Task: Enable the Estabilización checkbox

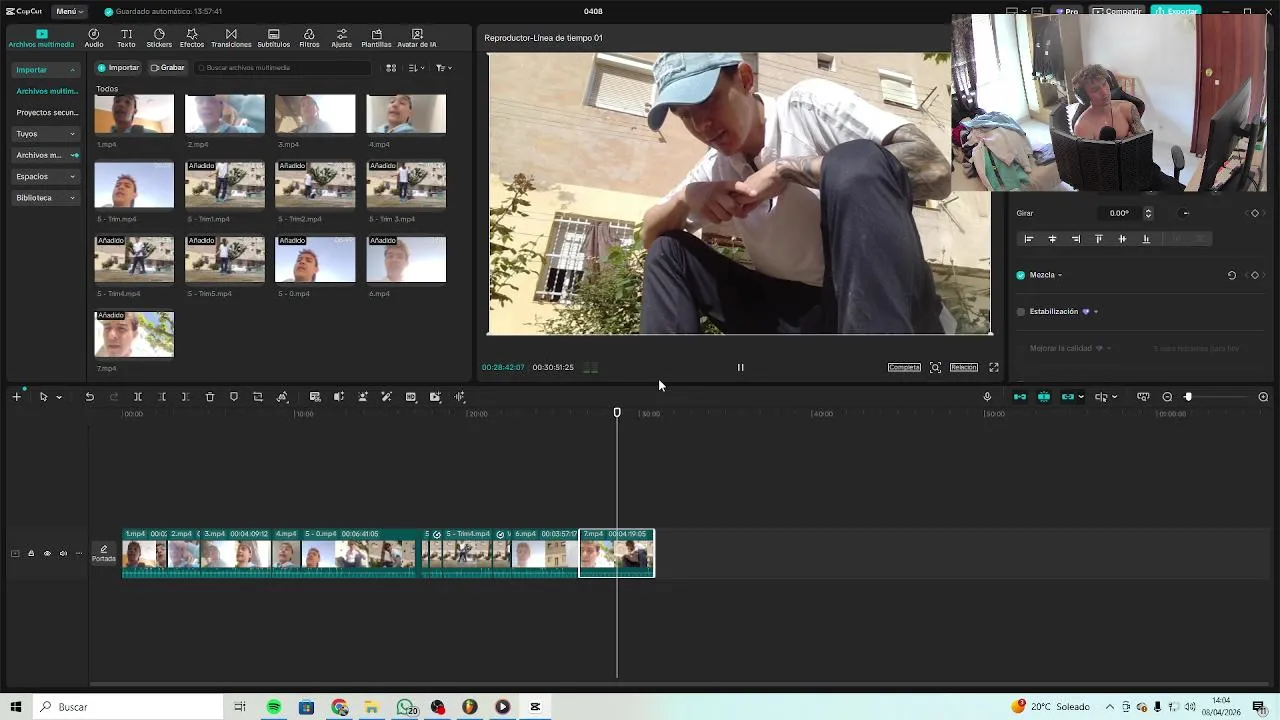Action: [x=1020, y=311]
